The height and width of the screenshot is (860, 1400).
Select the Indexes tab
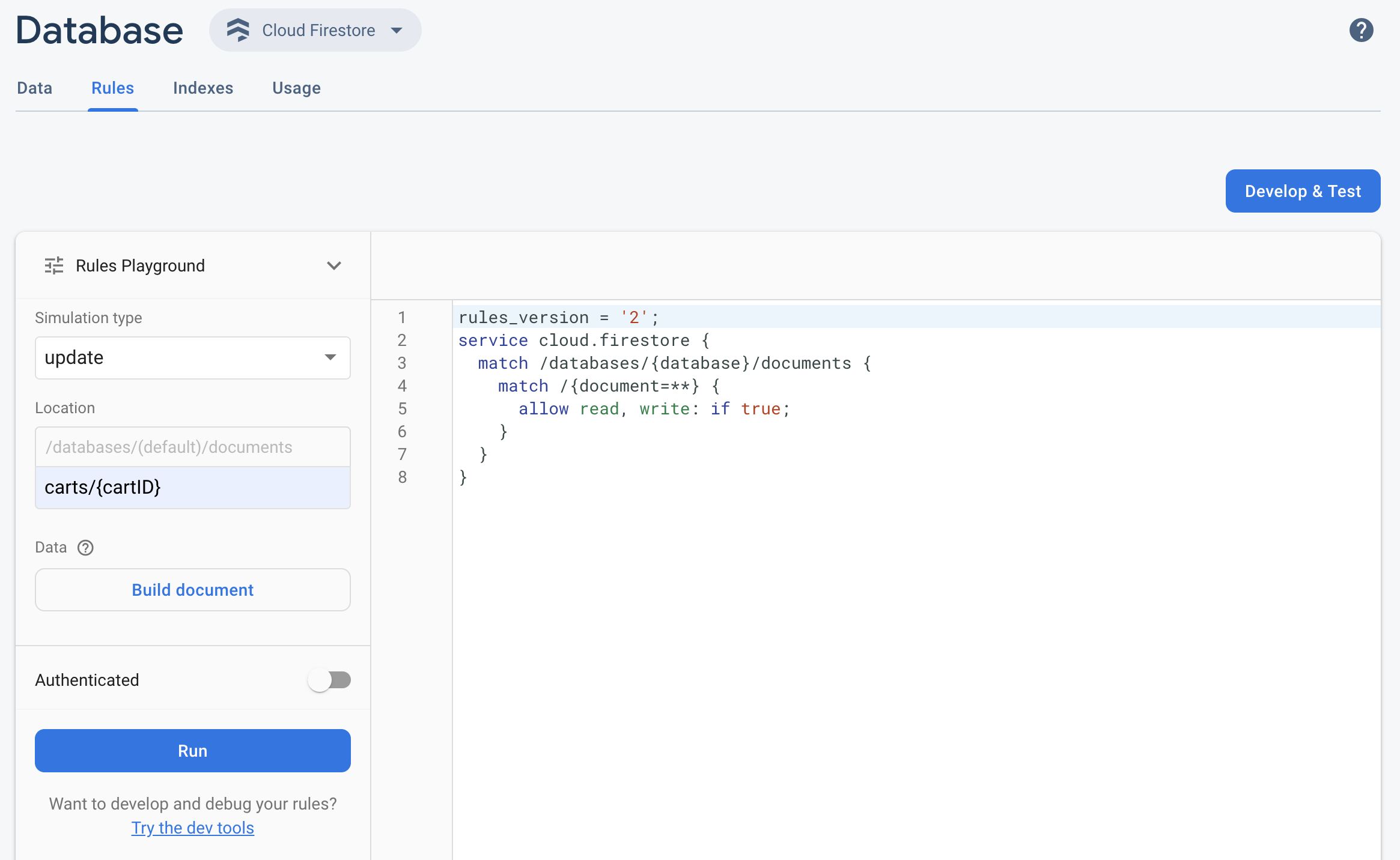[x=203, y=87]
